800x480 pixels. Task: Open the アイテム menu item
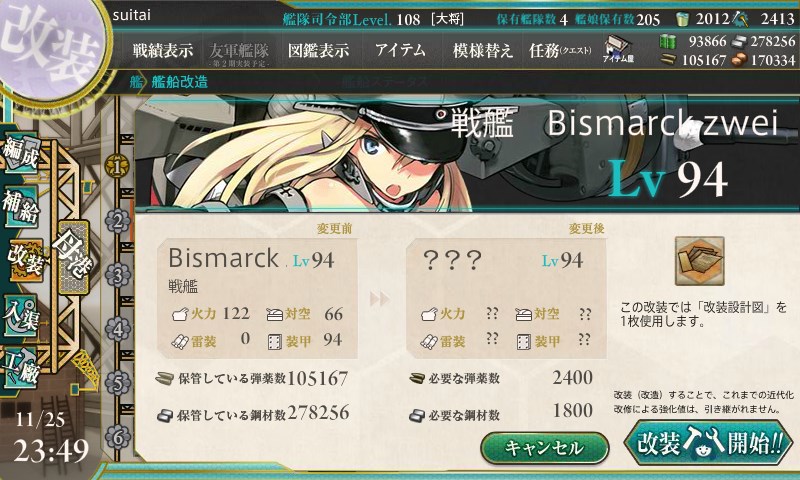[400, 50]
